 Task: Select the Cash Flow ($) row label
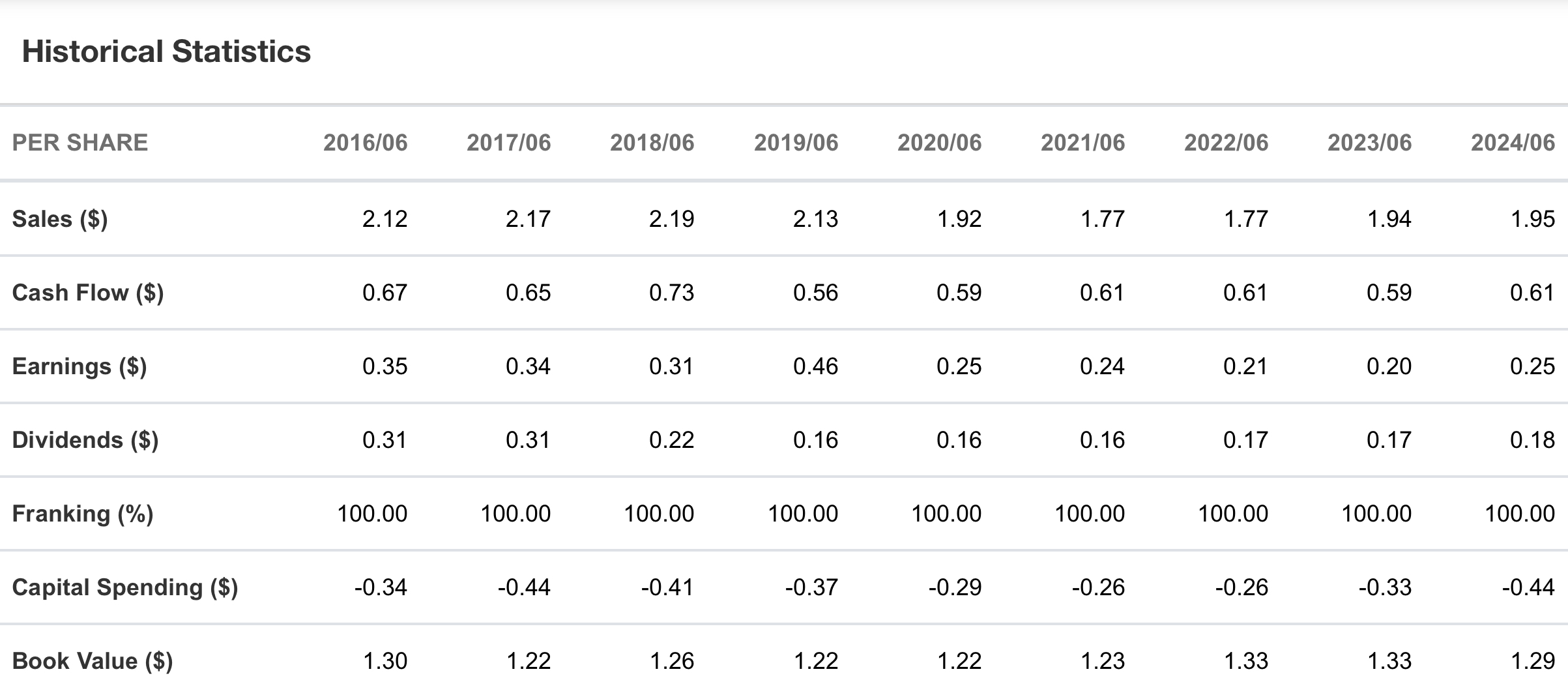point(88,293)
